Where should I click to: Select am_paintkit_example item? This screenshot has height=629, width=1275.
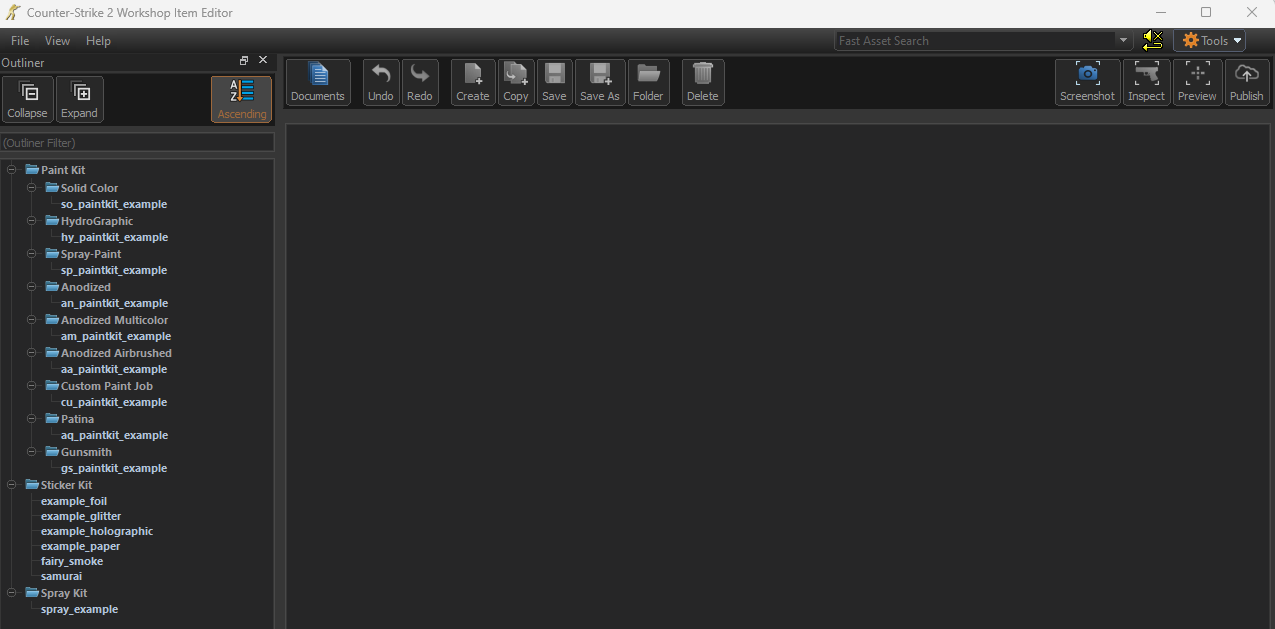[116, 336]
